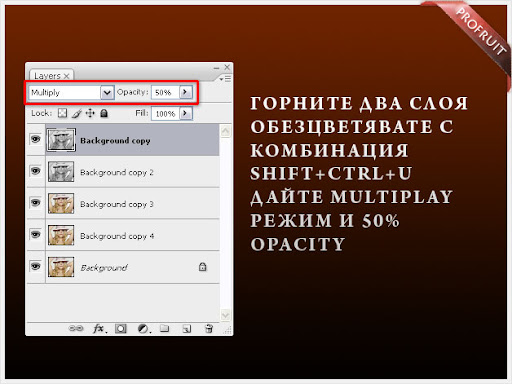This screenshot has width=512, height=384.
Task: Delete layer with trash icon
Action: (209, 329)
